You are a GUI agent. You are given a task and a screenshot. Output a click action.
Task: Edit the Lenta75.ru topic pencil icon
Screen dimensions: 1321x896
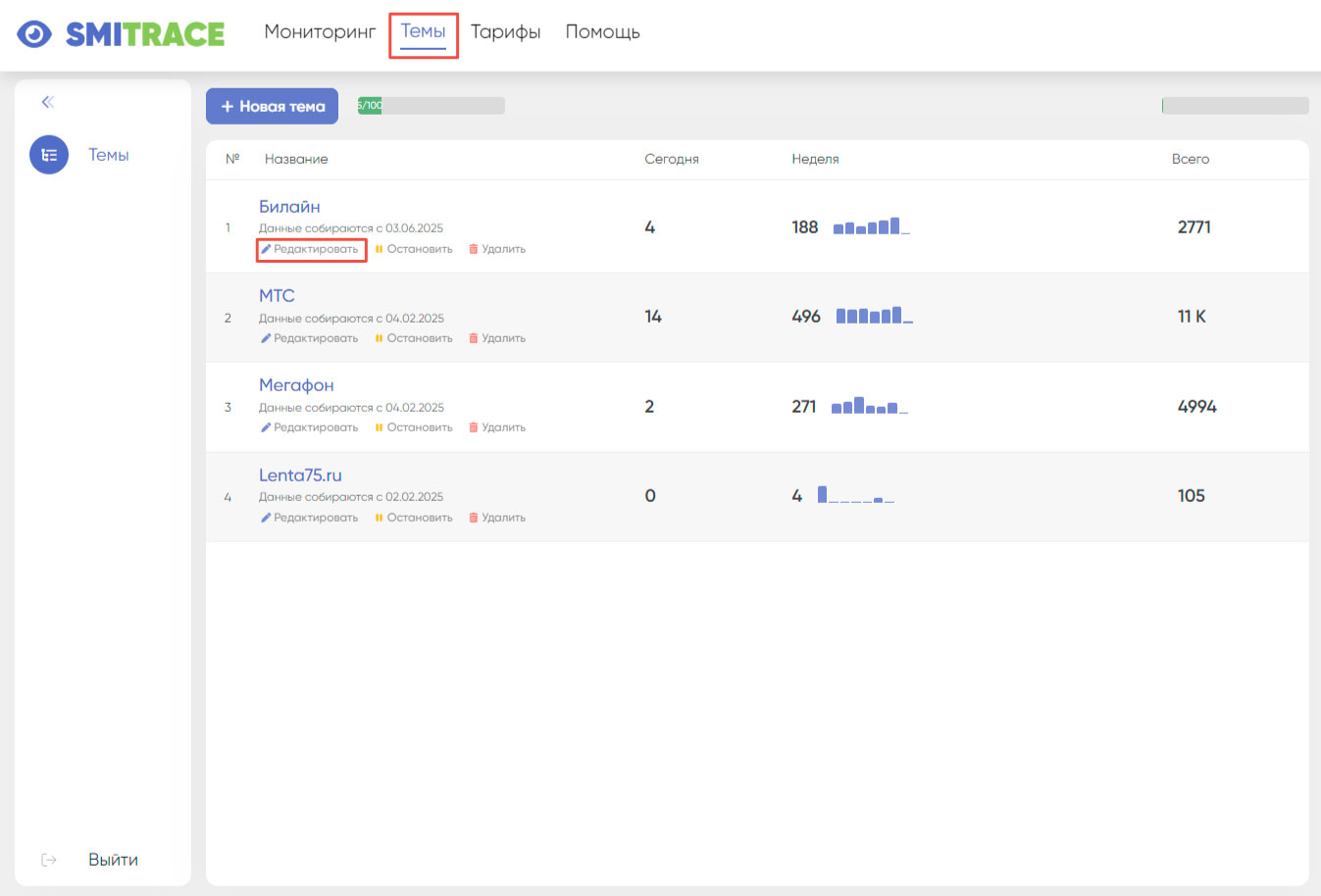point(266,518)
